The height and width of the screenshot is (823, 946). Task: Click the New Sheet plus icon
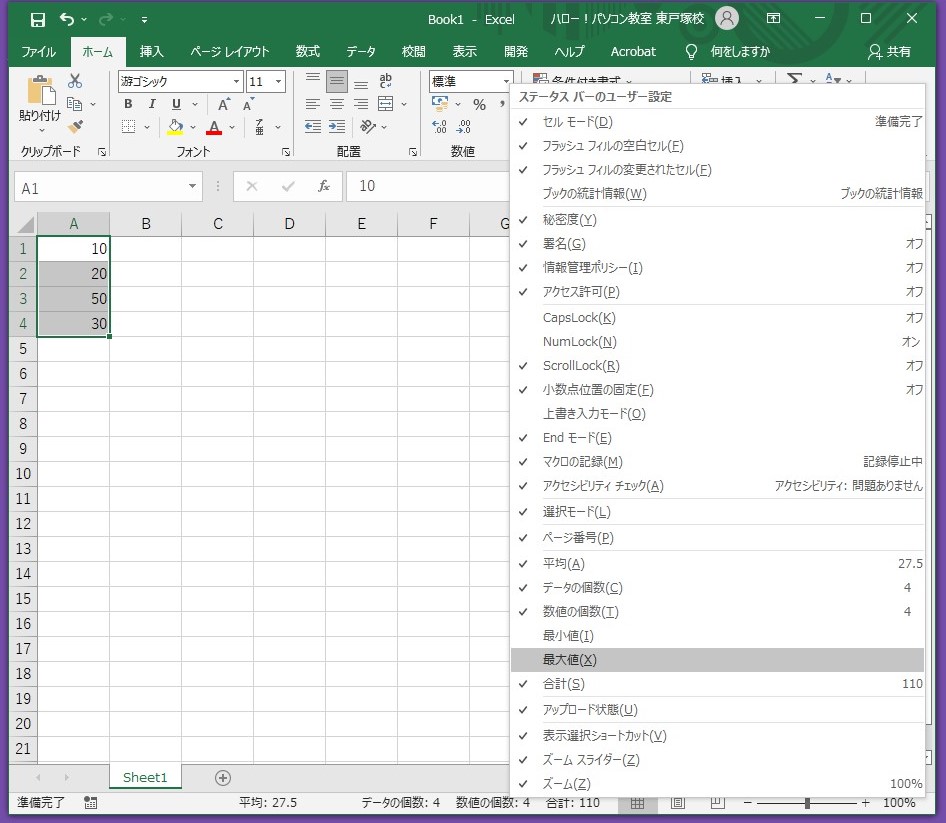[223, 778]
